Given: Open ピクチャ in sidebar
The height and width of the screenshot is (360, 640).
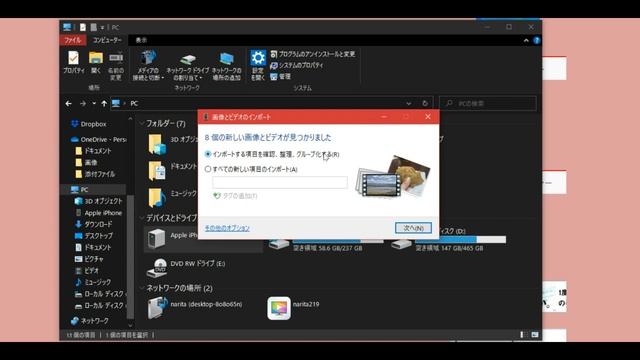Looking at the screenshot, I should (89, 259).
